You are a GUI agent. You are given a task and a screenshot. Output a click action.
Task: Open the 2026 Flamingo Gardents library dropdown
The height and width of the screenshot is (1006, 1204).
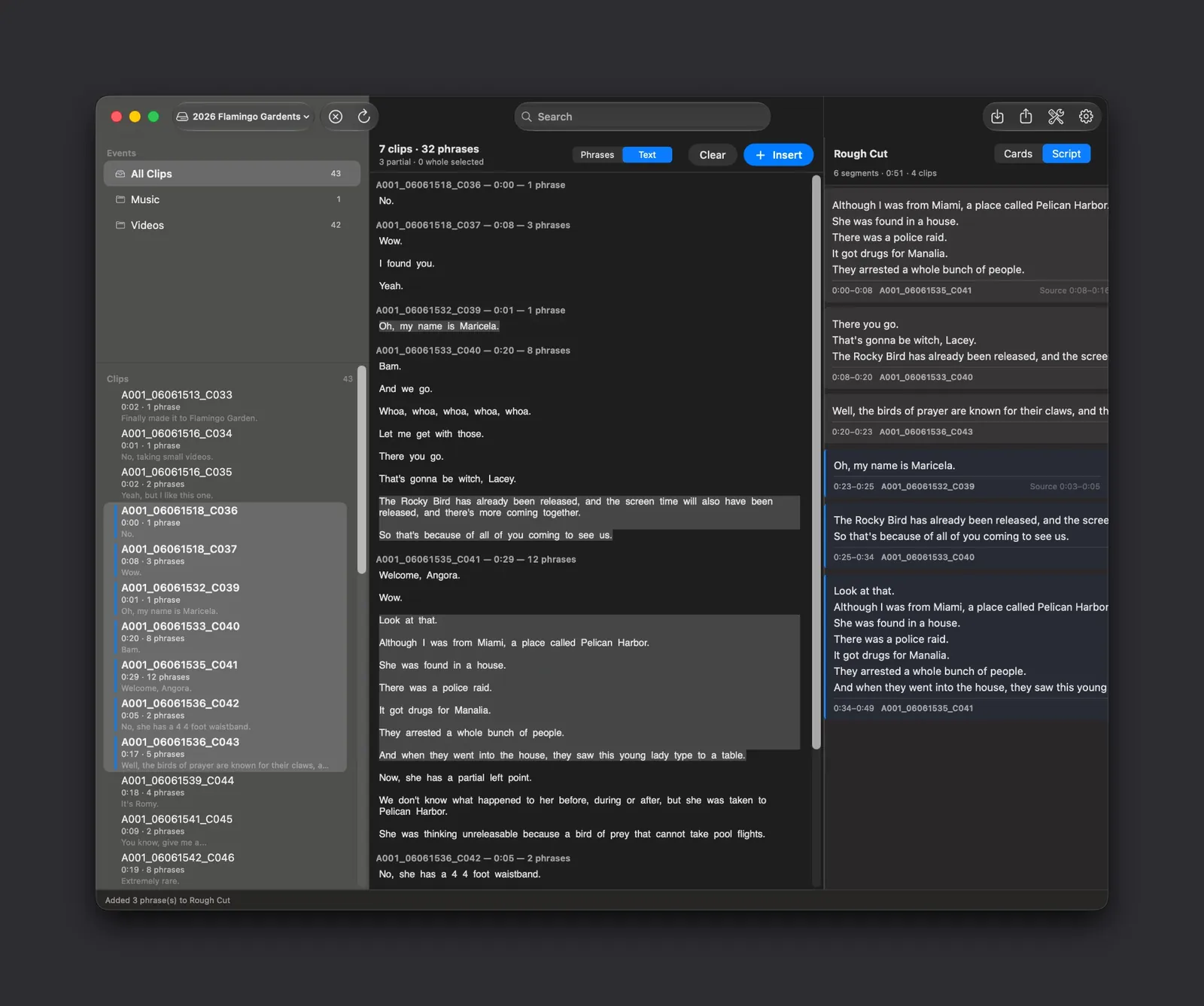243,117
